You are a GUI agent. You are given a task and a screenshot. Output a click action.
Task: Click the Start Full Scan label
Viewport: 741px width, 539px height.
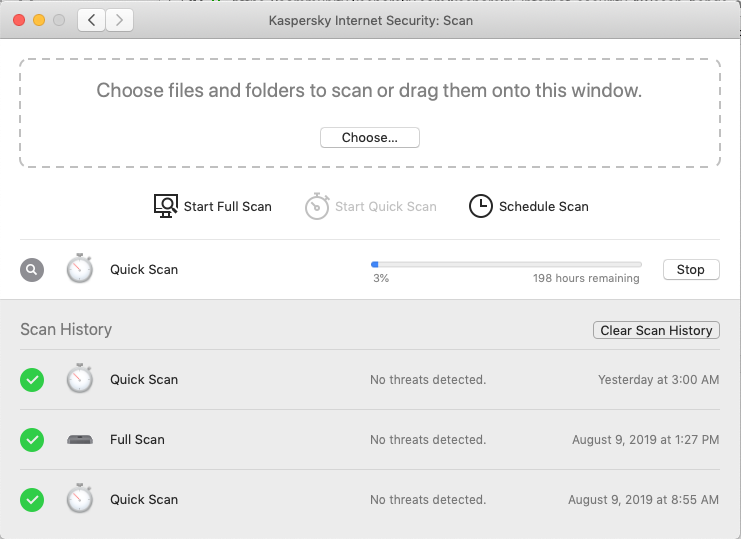tap(227, 207)
